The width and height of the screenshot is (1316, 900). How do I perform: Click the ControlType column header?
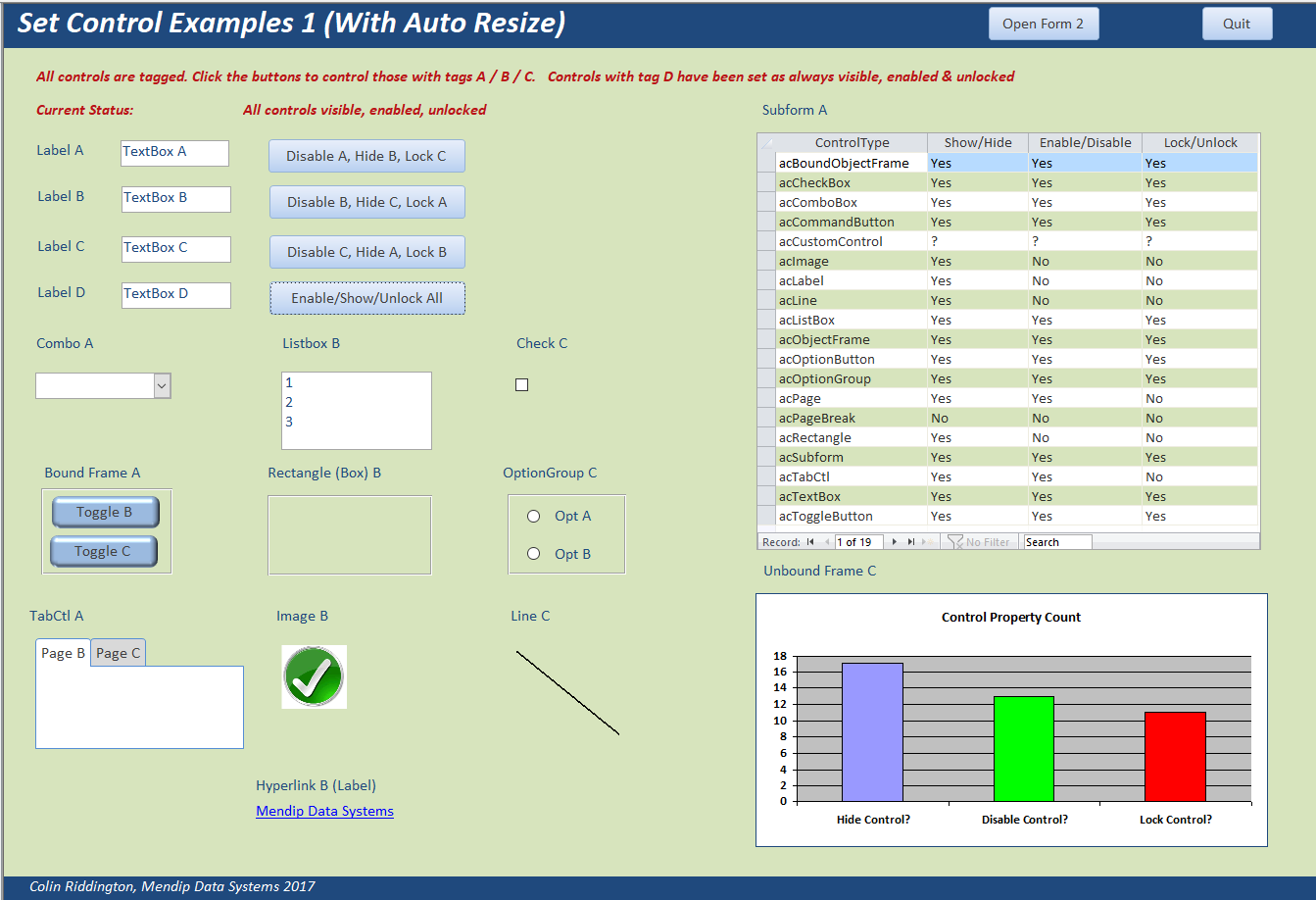(x=852, y=143)
